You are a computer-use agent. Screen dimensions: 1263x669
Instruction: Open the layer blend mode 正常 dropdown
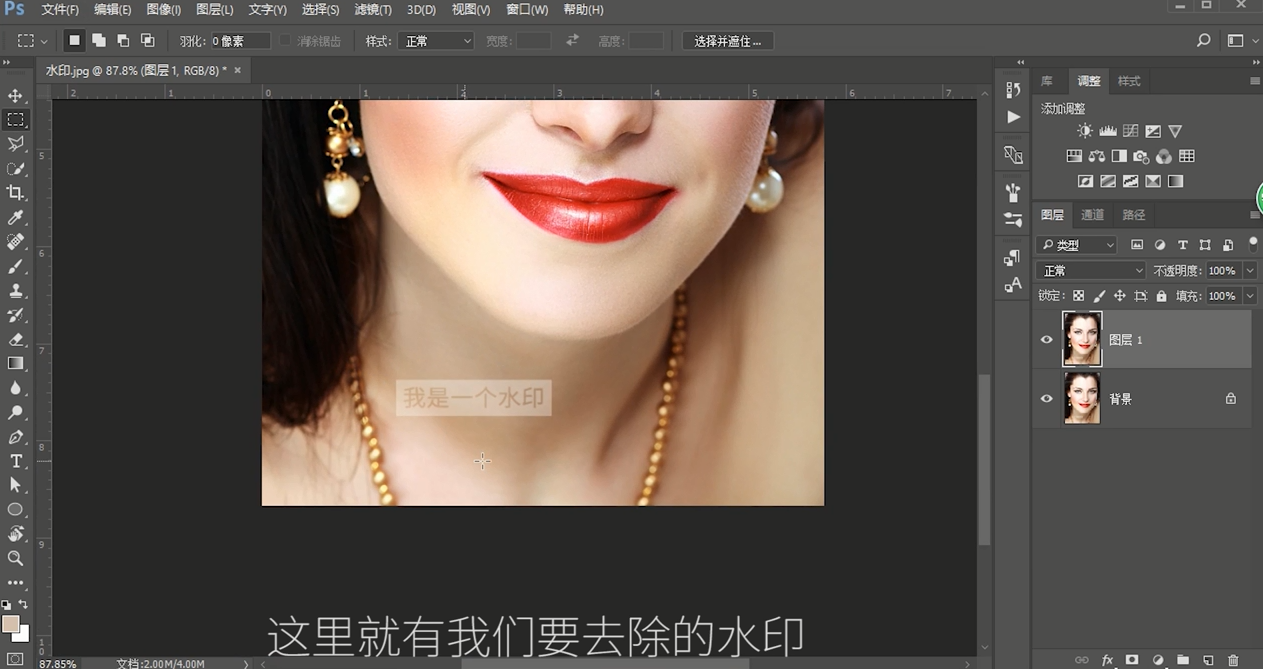coord(1090,271)
